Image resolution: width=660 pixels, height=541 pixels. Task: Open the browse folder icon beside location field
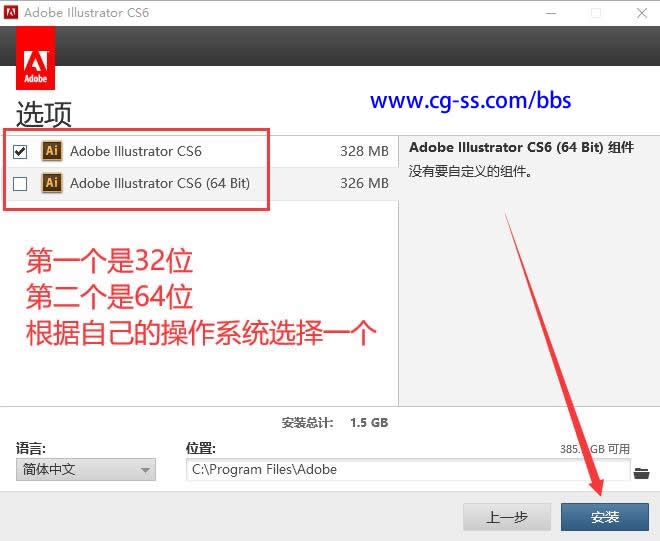tap(641, 473)
